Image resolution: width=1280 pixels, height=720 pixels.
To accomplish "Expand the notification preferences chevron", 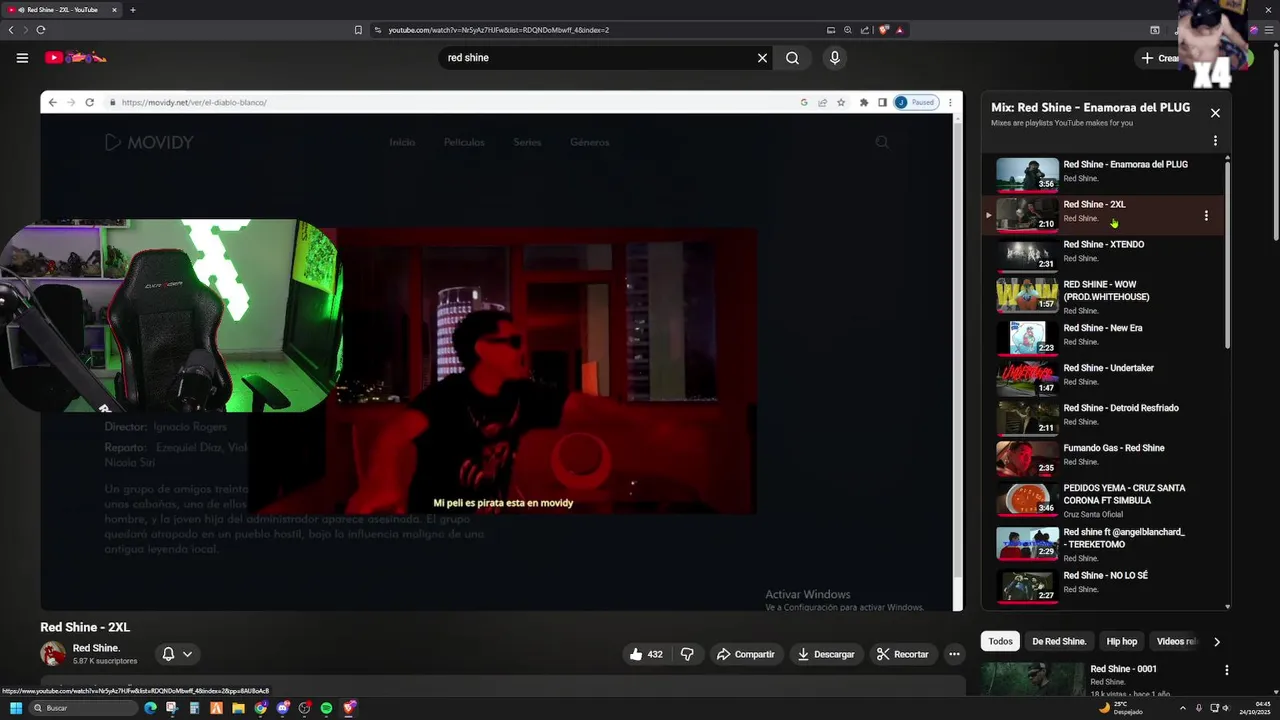I will [187, 654].
